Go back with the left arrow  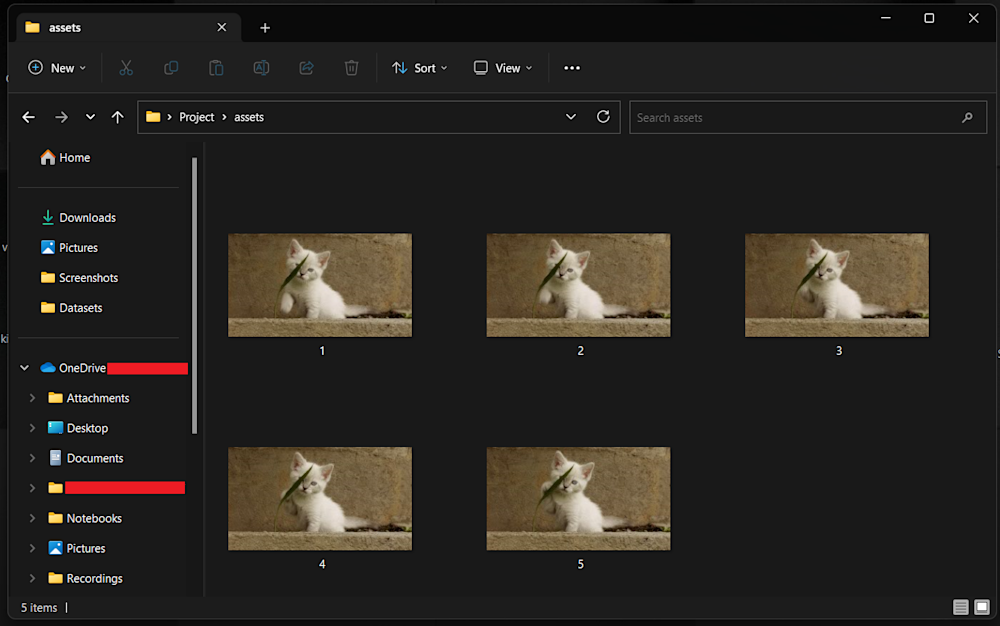click(29, 117)
